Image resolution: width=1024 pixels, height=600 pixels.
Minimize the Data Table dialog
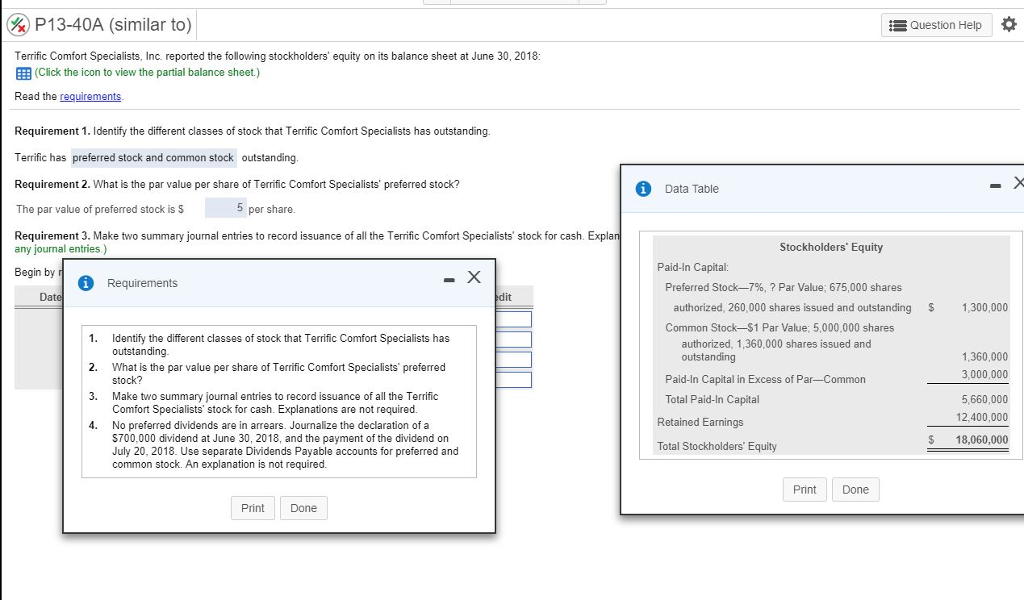pos(995,186)
